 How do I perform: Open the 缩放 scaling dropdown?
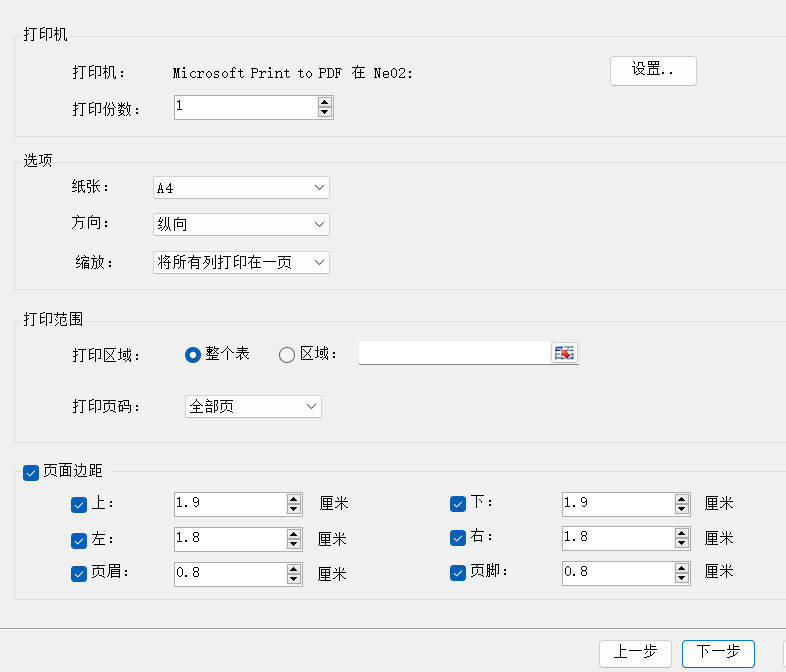tap(241, 262)
